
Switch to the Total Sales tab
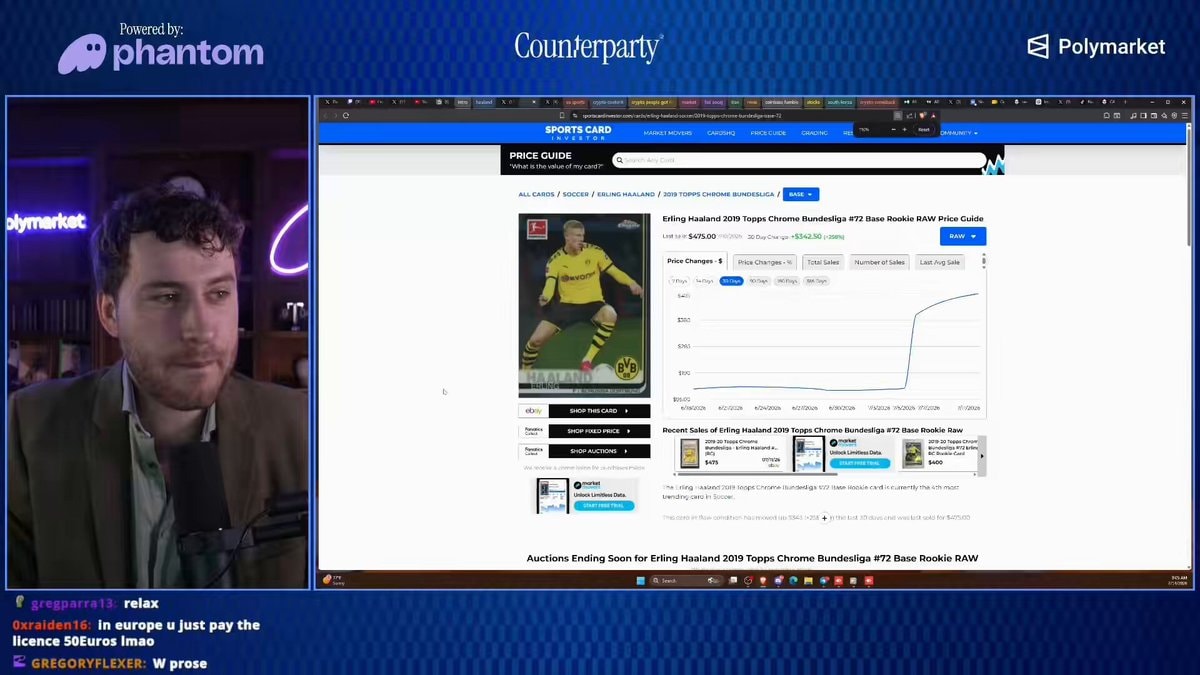coord(823,262)
